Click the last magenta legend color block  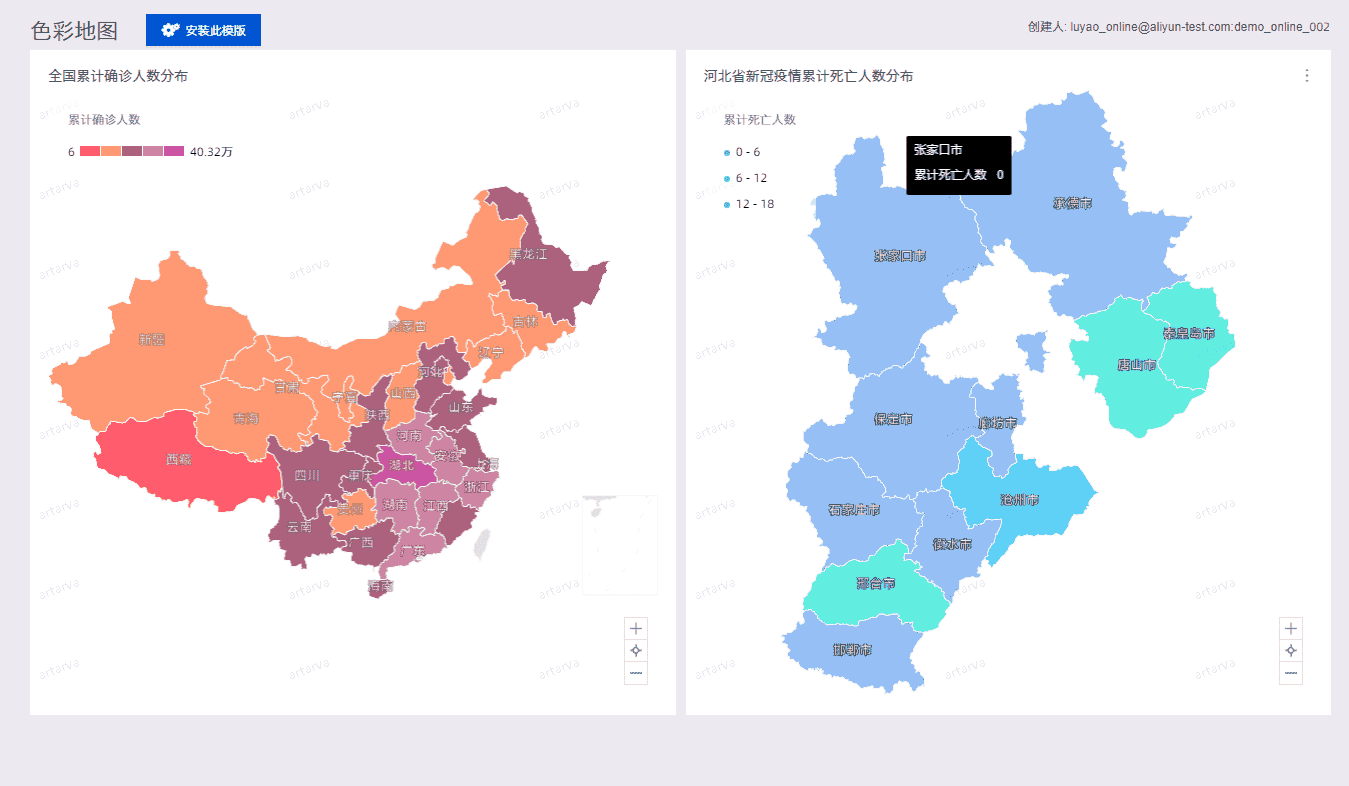pos(174,151)
